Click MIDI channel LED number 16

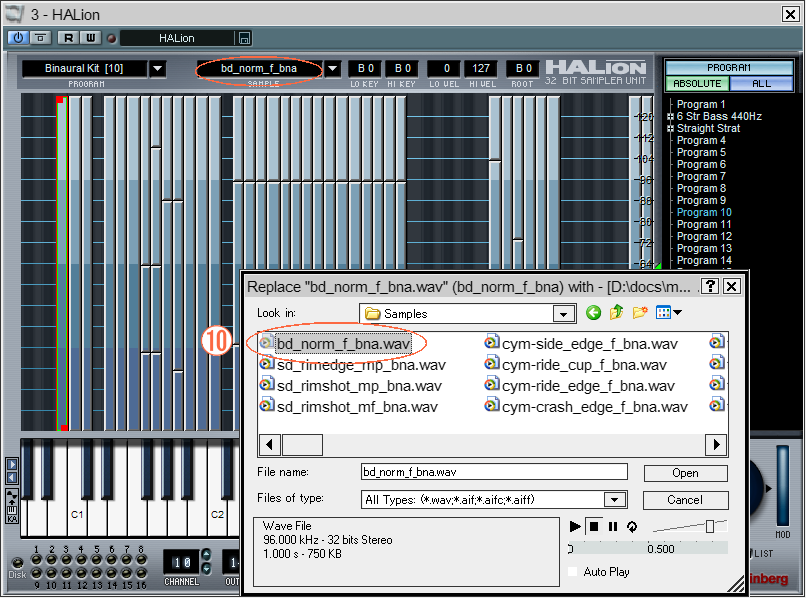coord(141,573)
